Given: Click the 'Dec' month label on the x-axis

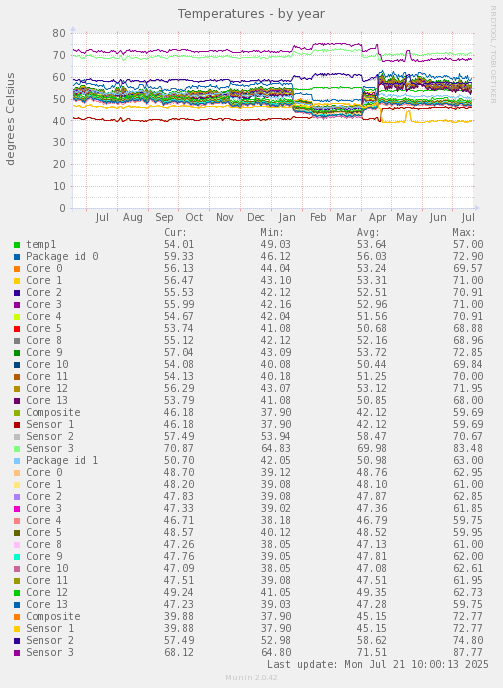Looking at the screenshot, I should tap(255, 218).
